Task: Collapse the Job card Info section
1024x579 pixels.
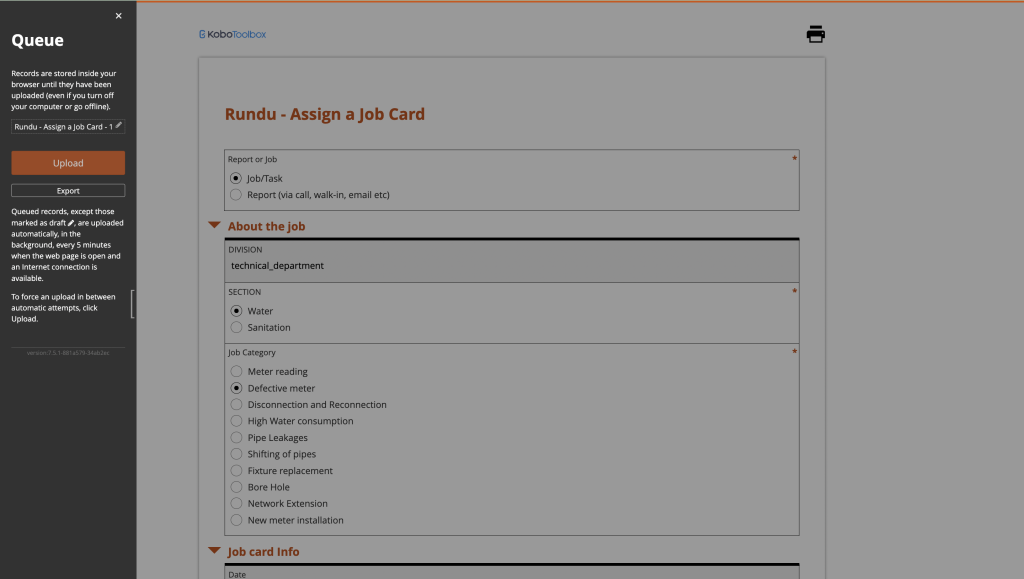Action: (x=214, y=551)
